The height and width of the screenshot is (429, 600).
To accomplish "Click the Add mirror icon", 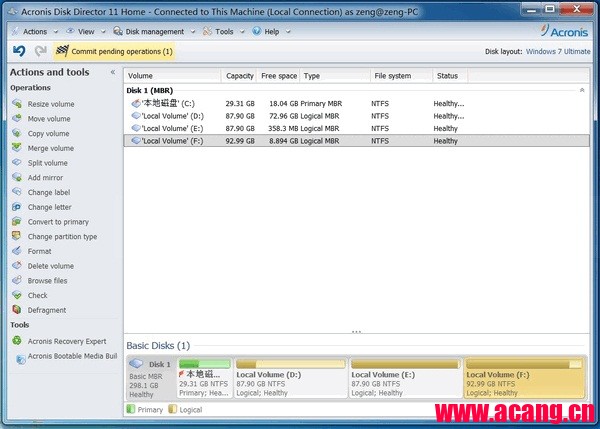I will 17,177.
